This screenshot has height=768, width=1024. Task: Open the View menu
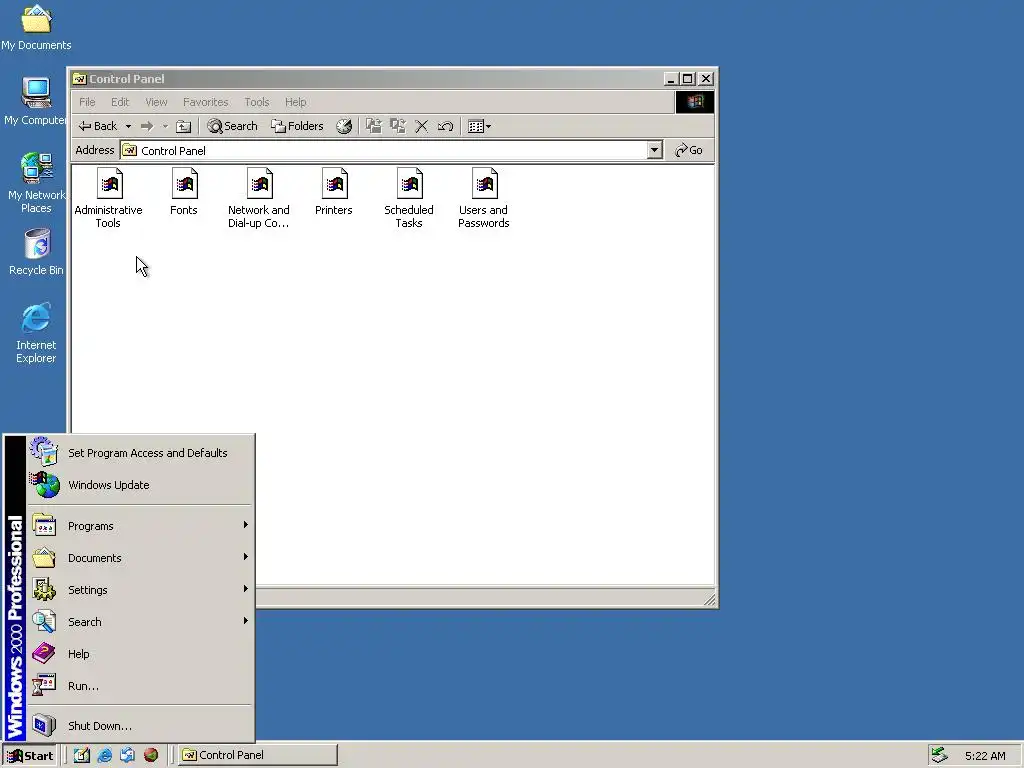coord(156,102)
